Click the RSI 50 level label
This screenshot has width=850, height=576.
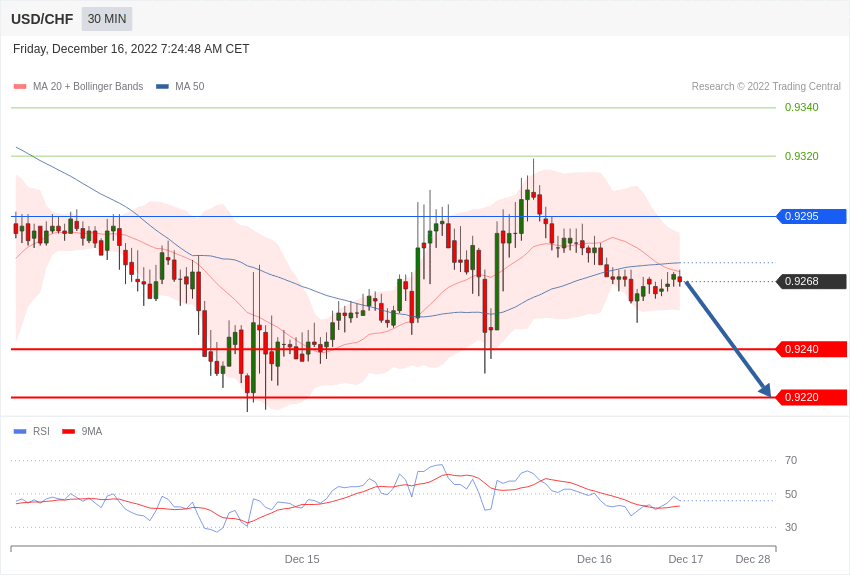click(791, 494)
